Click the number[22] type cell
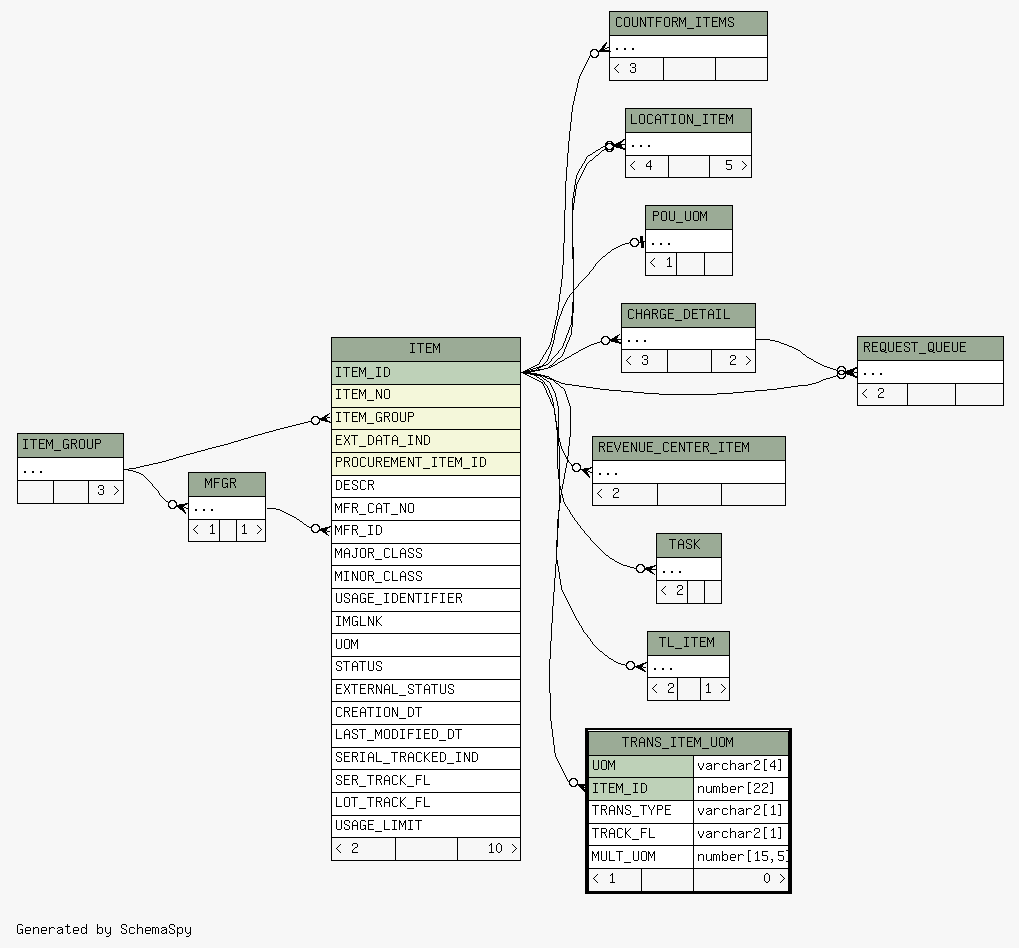This screenshot has width=1019, height=948. coord(740,789)
